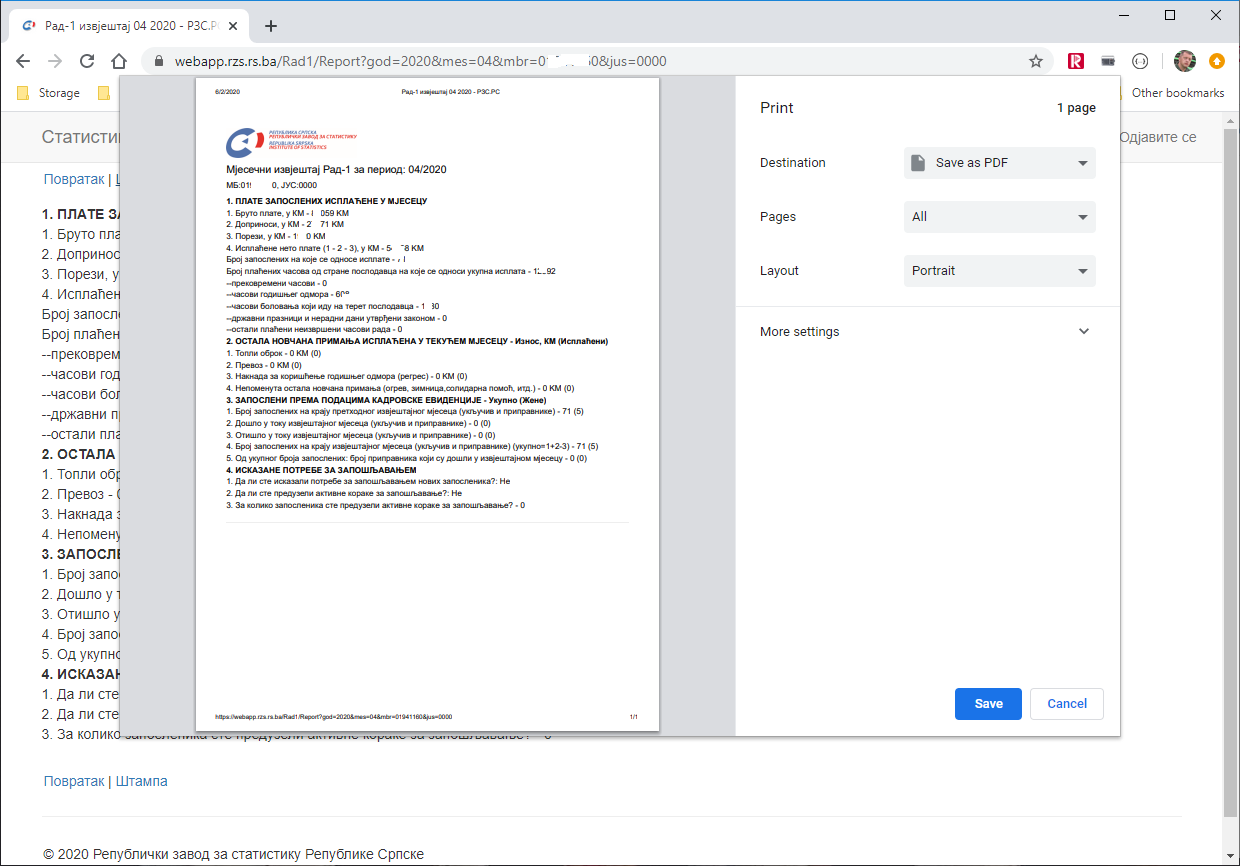Open a new browser tab
The width and height of the screenshot is (1240, 866).
tap(270, 26)
